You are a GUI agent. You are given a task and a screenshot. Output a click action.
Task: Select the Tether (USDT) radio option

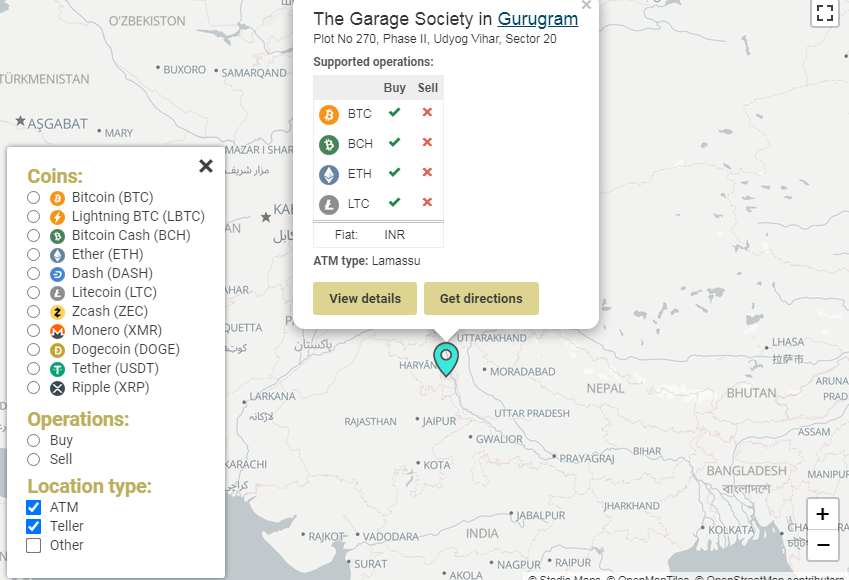34,369
